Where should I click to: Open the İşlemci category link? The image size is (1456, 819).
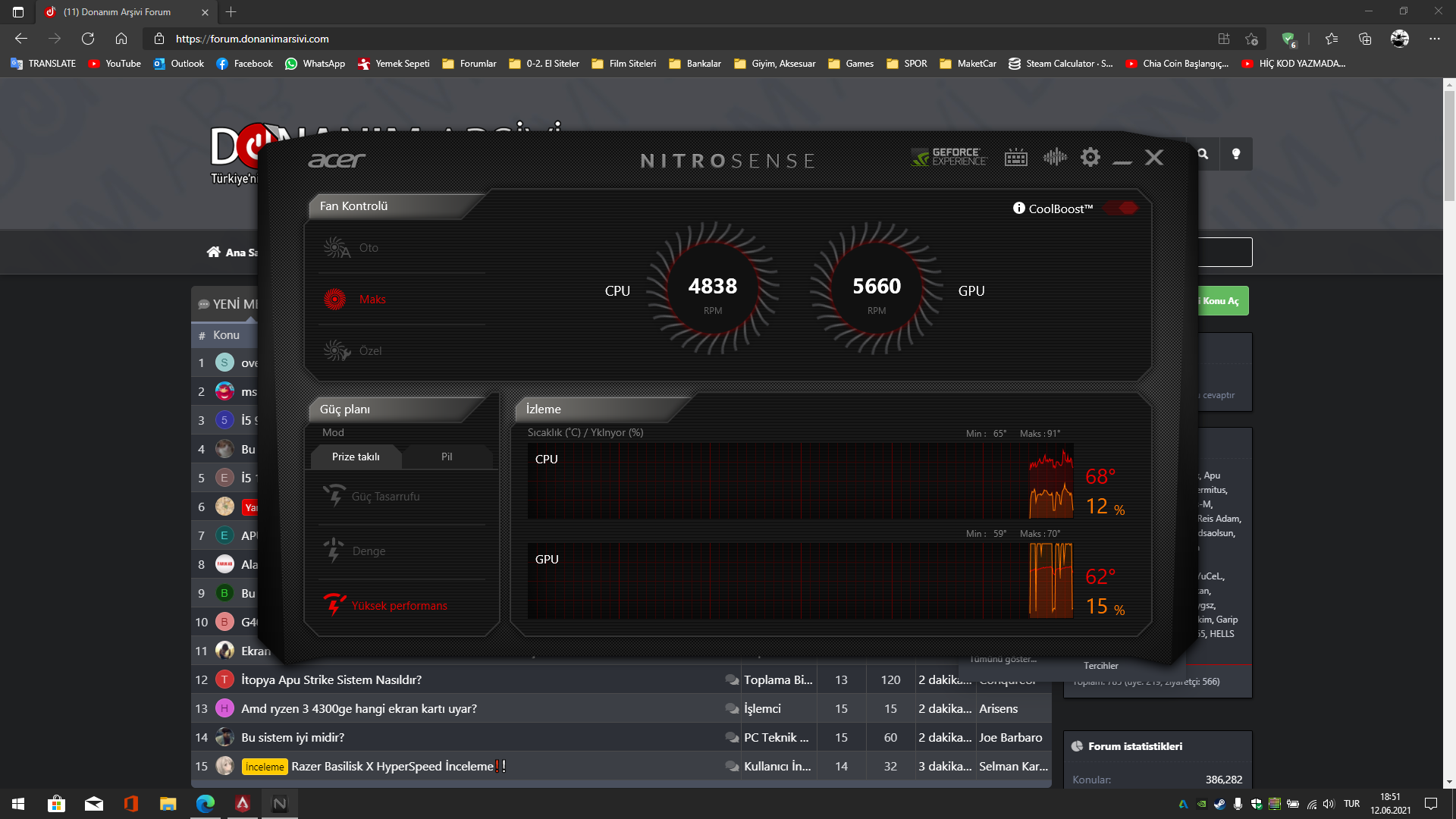[x=762, y=708]
